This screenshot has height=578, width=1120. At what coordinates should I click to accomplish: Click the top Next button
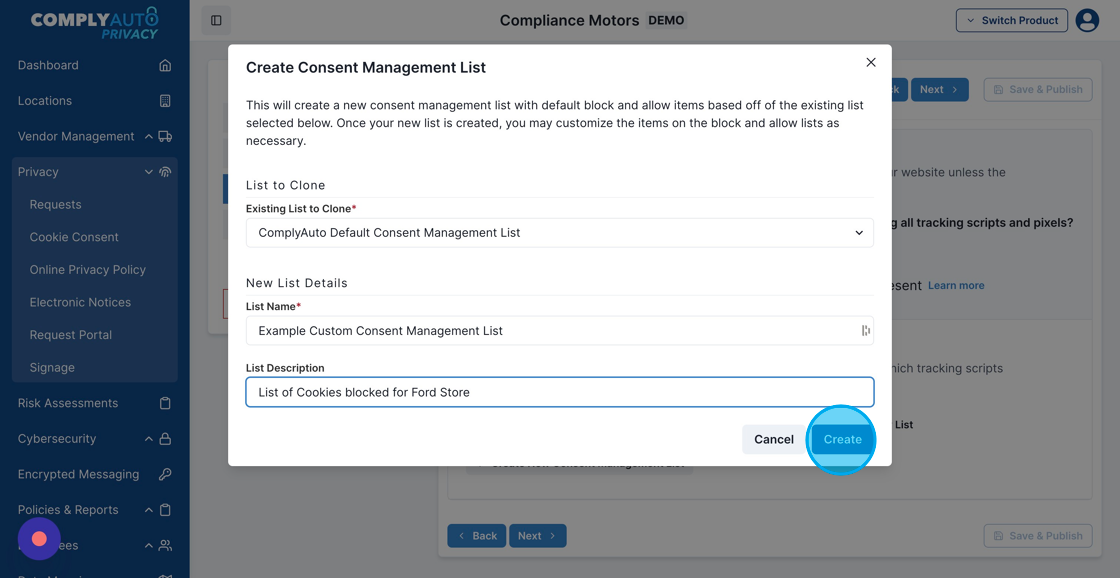coord(939,89)
